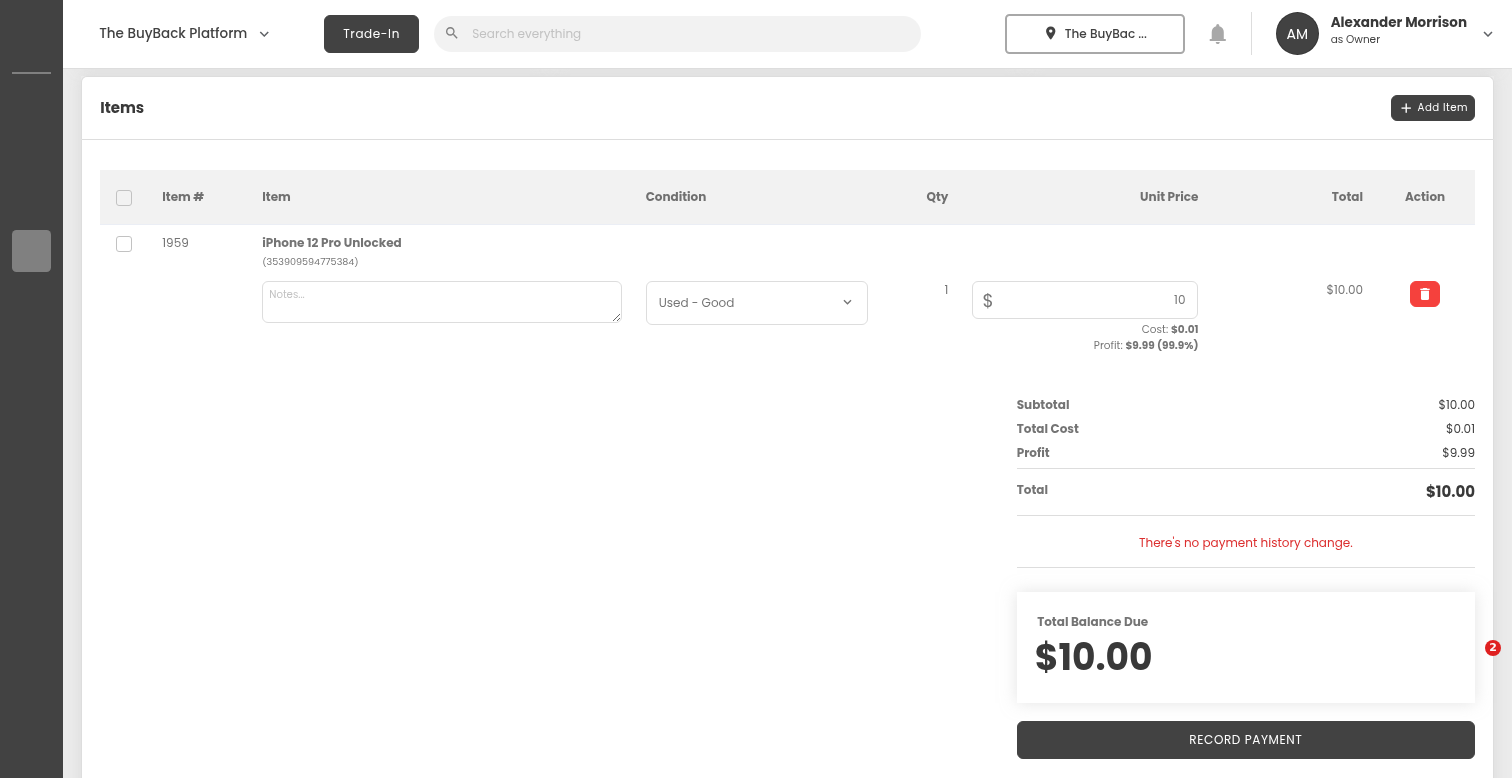Click the plus icon on Add Item
Screen dimensions: 1512x778
(x=1406, y=108)
